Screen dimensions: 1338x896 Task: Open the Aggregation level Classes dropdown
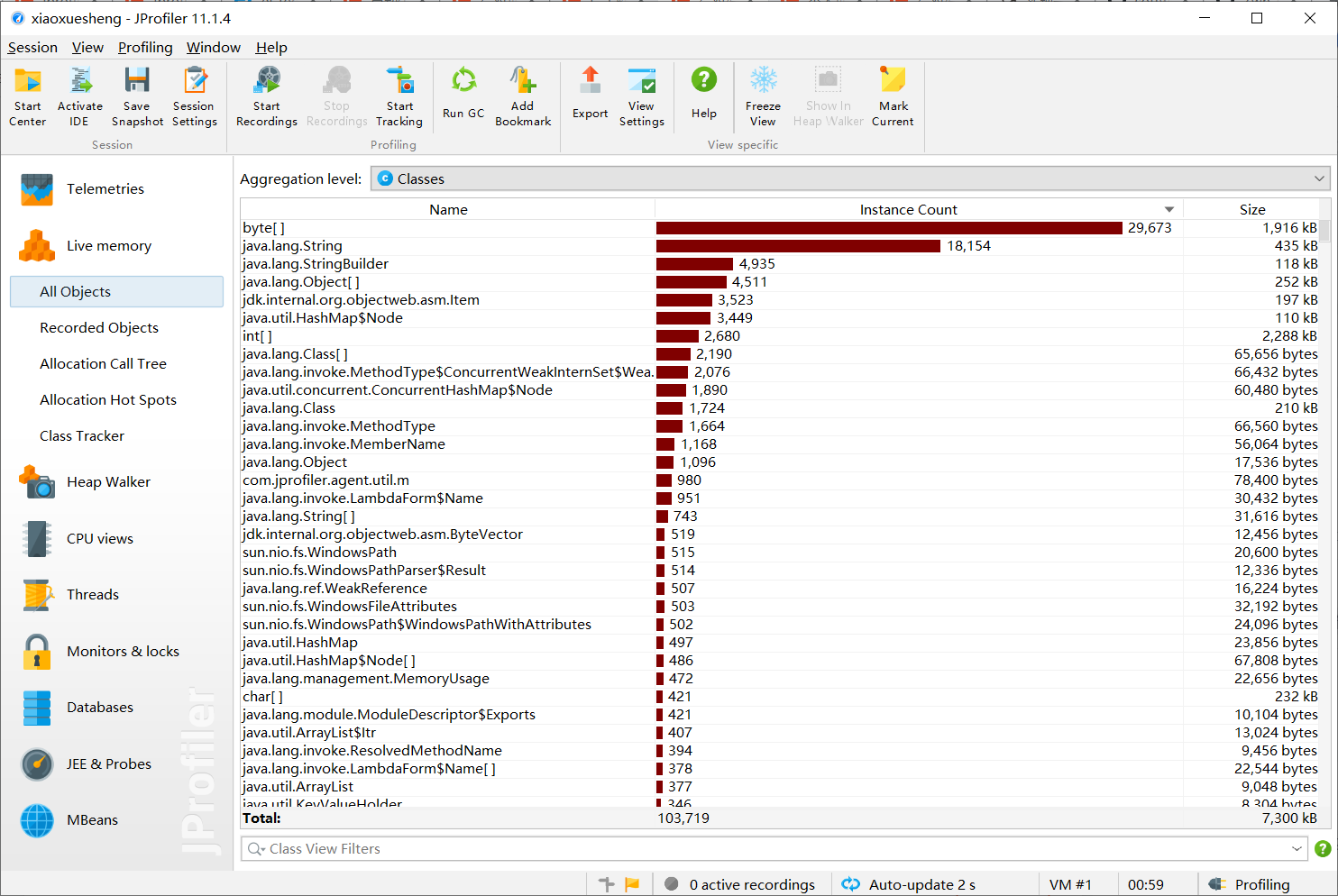(850, 178)
